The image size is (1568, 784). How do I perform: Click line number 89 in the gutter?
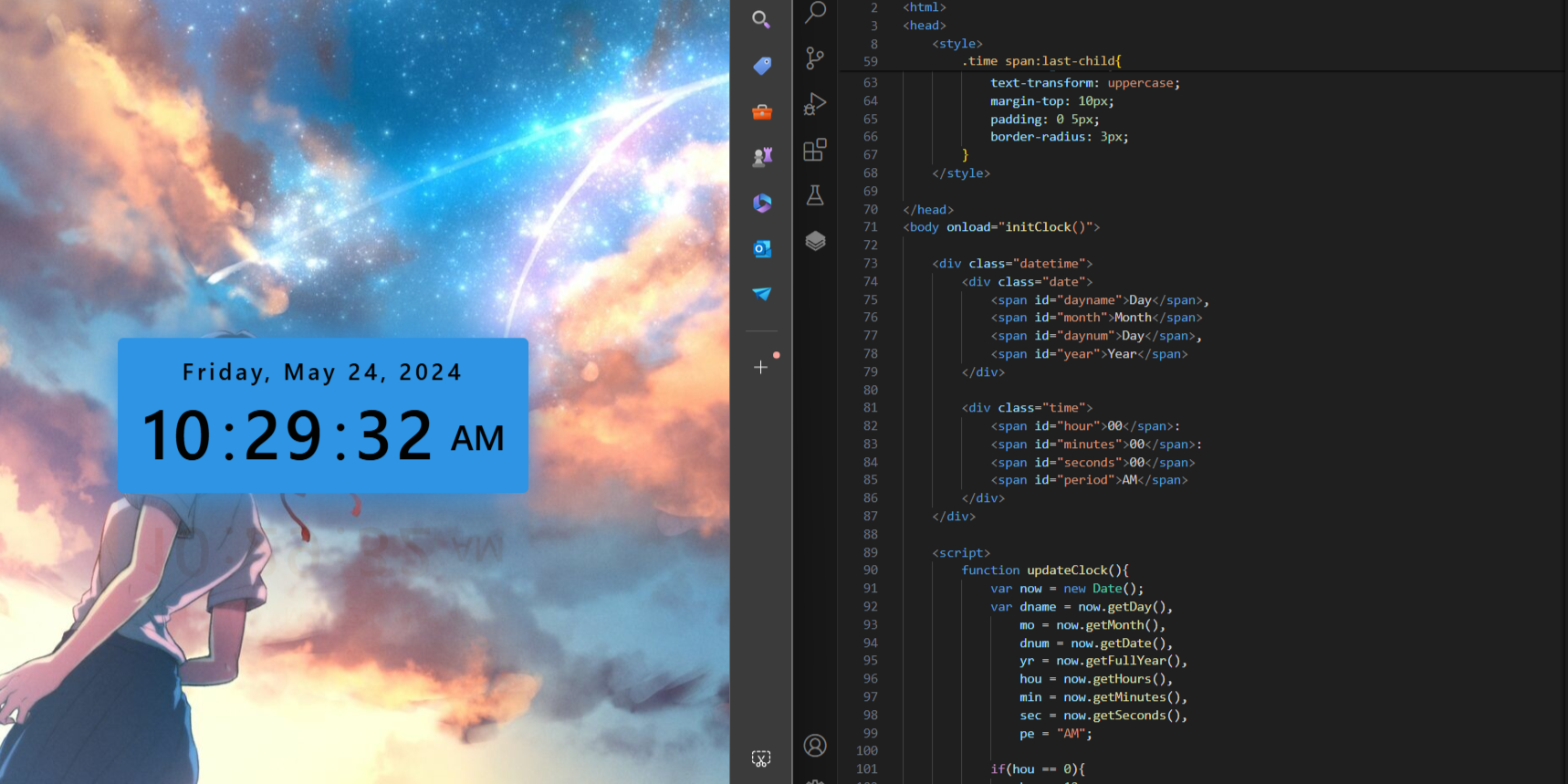click(x=870, y=553)
